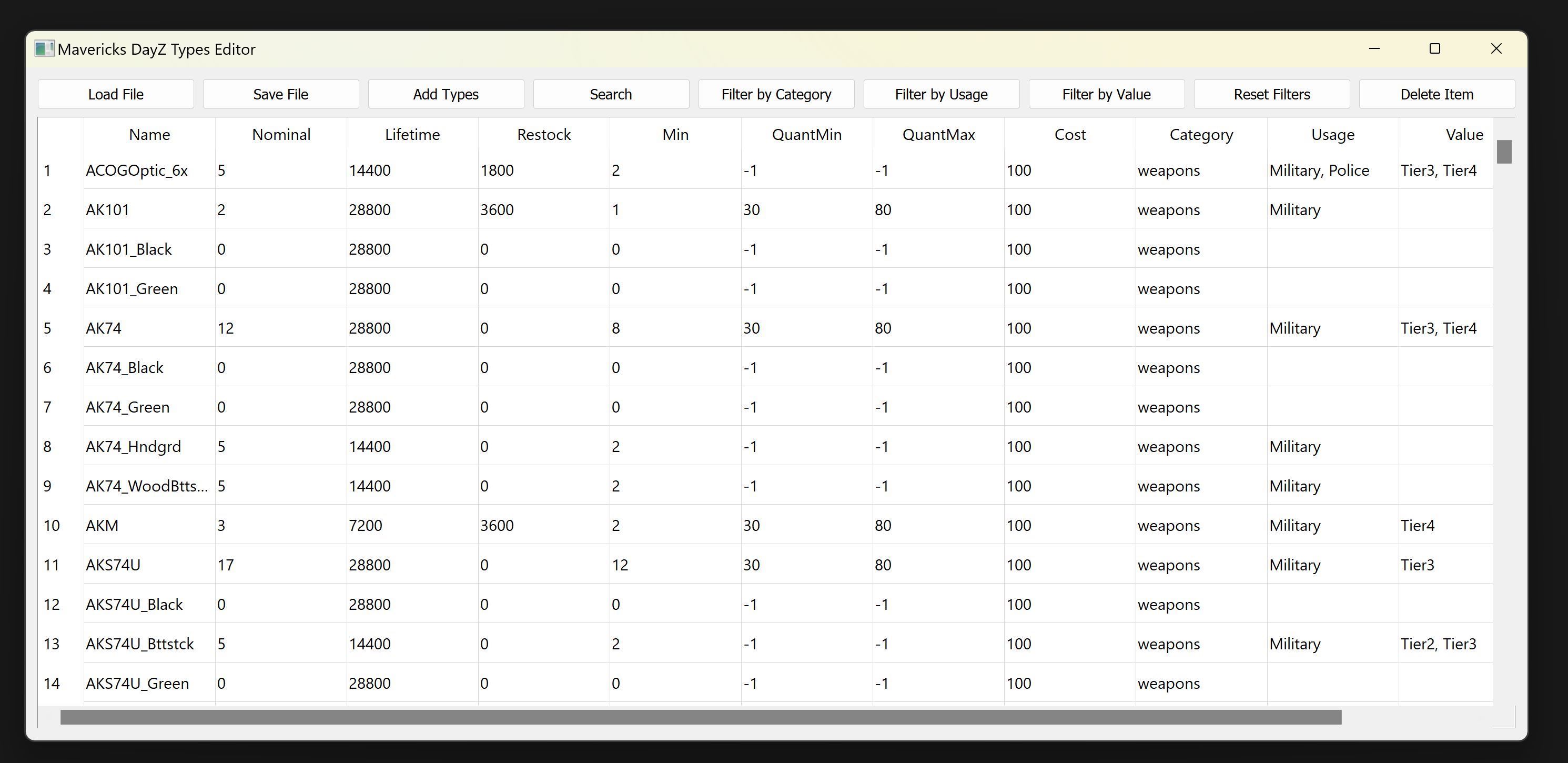Click the vertical scrollbar handle

pyautogui.click(x=1504, y=152)
